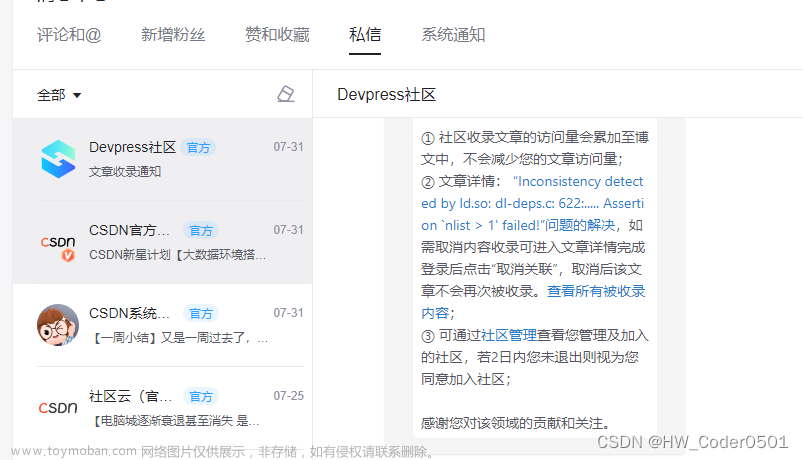Open the CSDN官方 conversation
The height and width of the screenshot is (460, 803).
[x=162, y=242]
